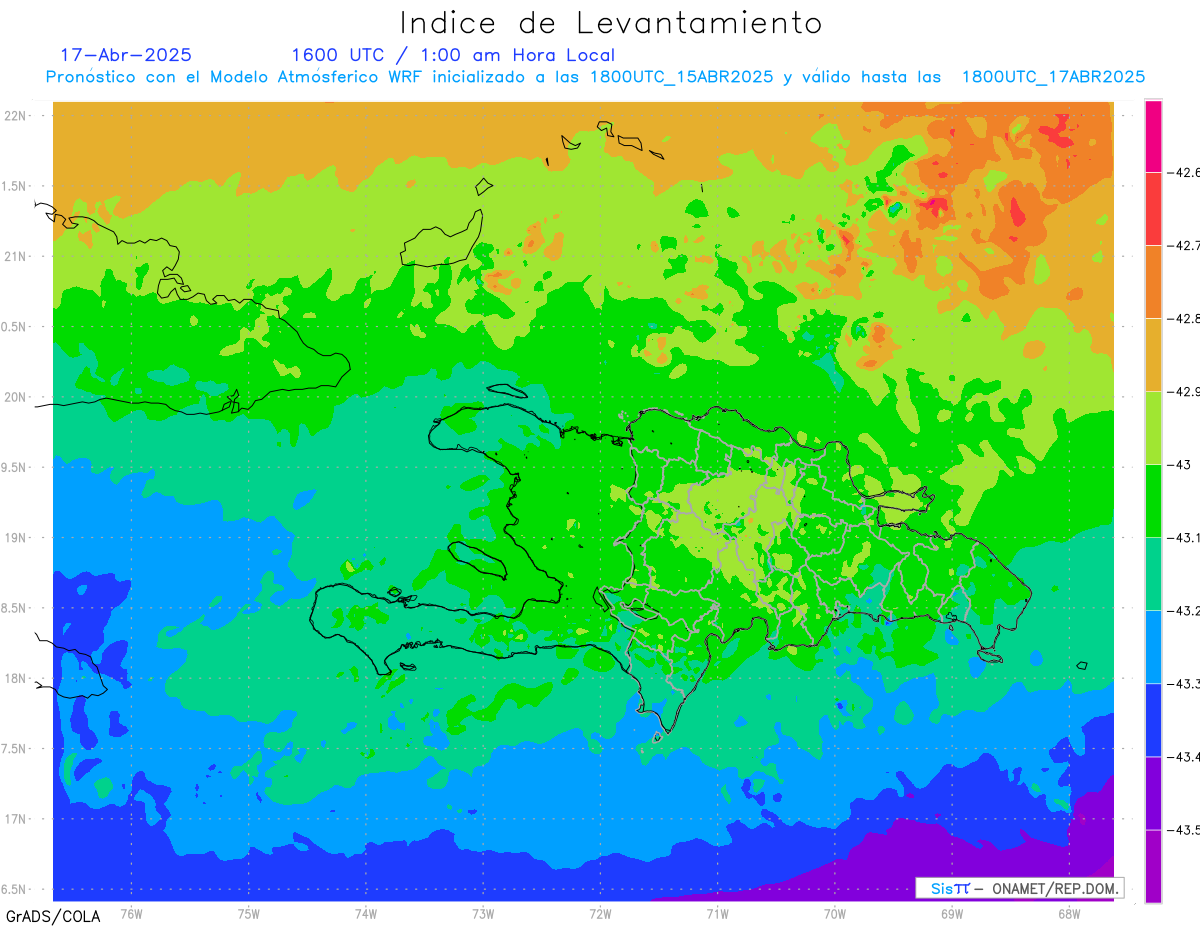Click the '75W' longitude label

click(x=249, y=913)
